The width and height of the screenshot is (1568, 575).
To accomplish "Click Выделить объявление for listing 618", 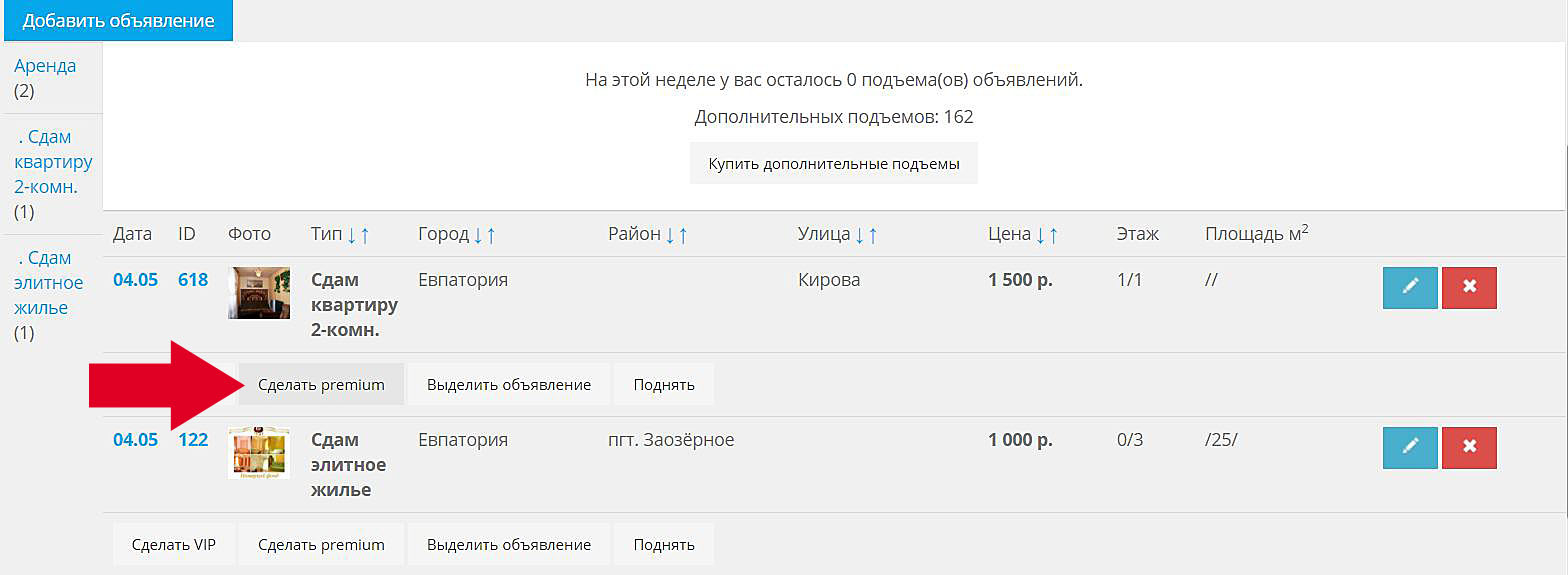I will pos(509,385).
